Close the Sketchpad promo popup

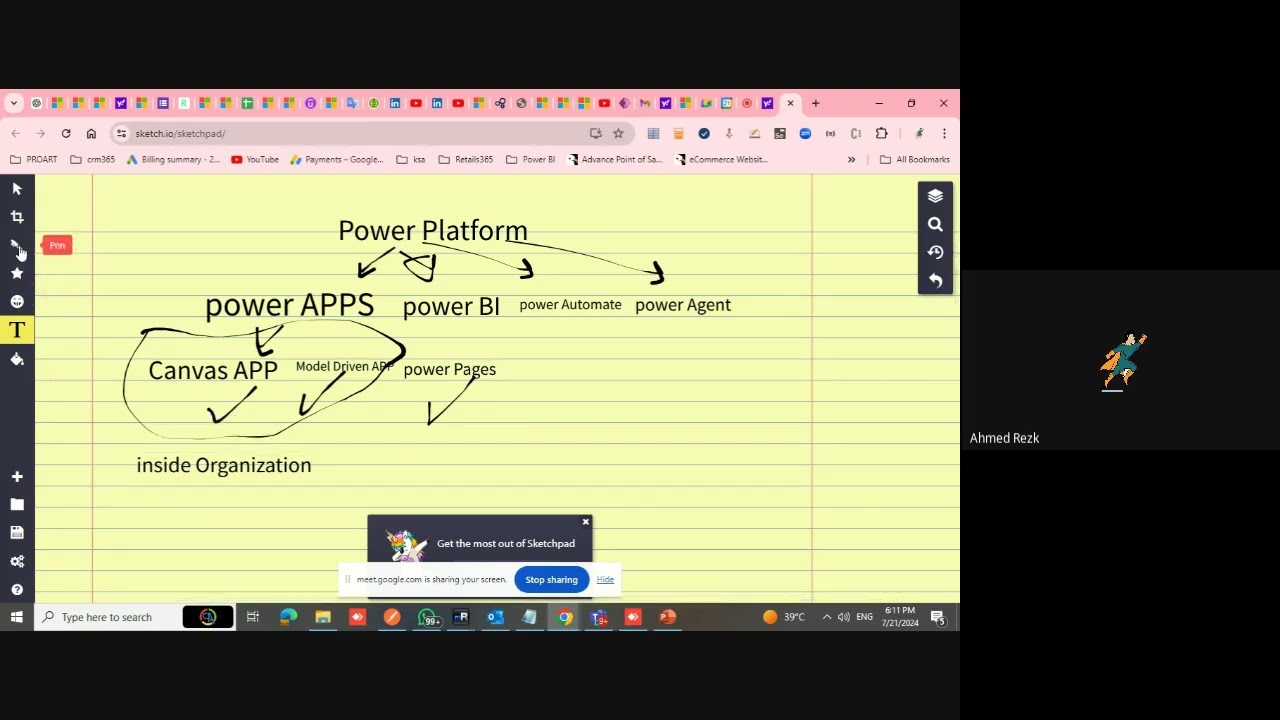click(586, 522)
